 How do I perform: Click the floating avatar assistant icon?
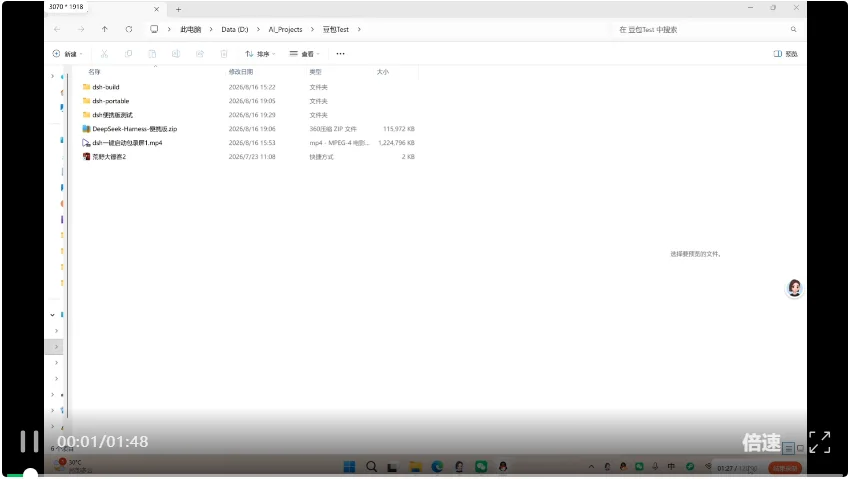click(794, 288)
